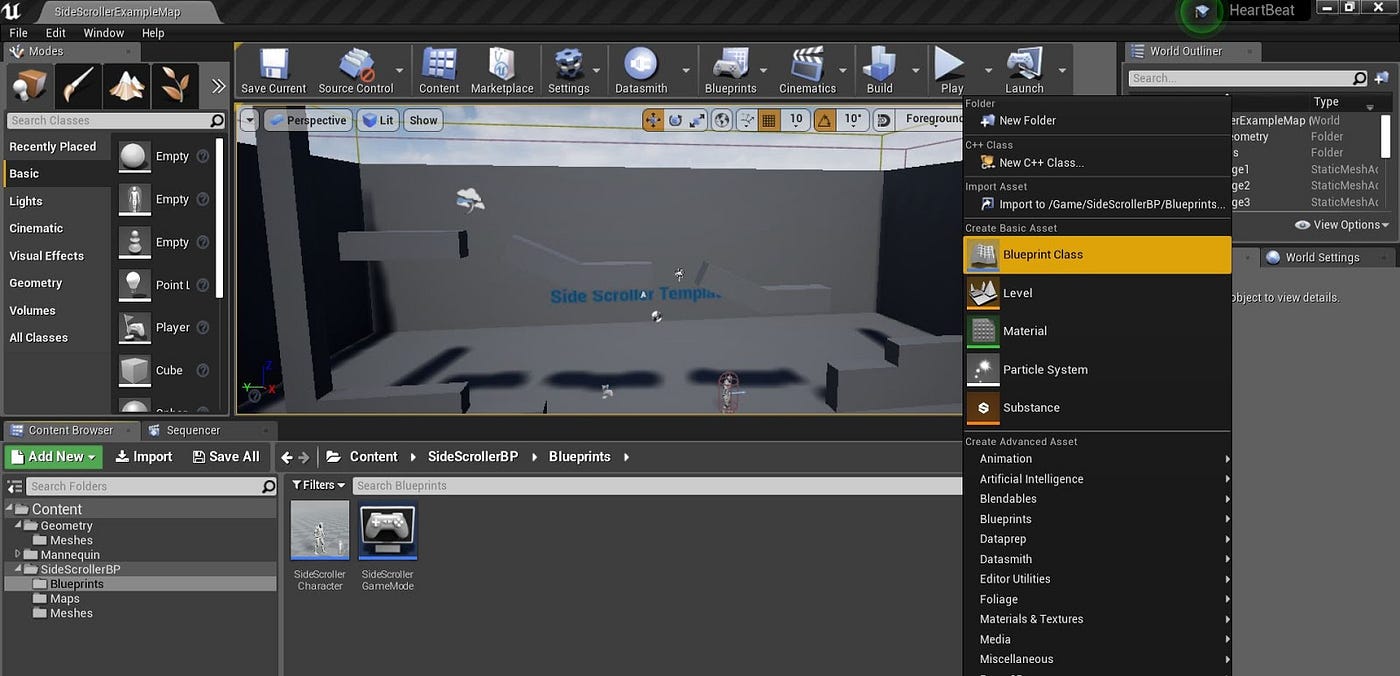Screen dimensions: 1400x676
Task: Click Save All in the Content Browser
Action: coord(227,456)
